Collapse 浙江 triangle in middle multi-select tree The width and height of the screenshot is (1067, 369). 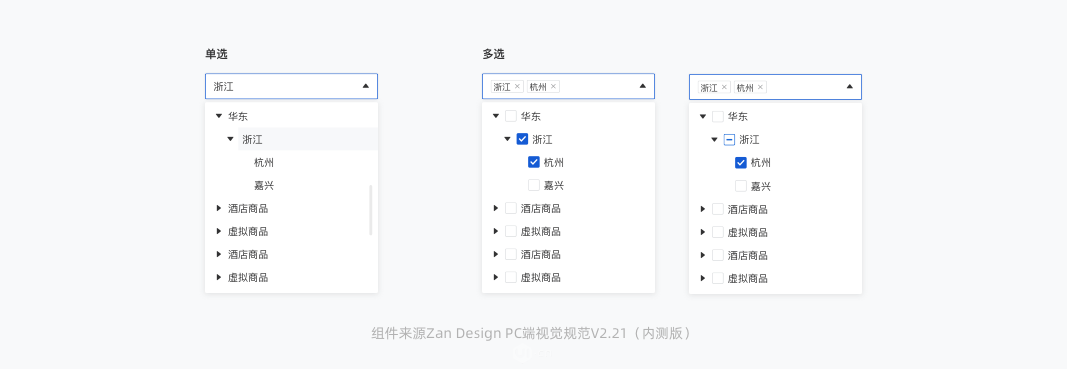(x=508, y=139)
